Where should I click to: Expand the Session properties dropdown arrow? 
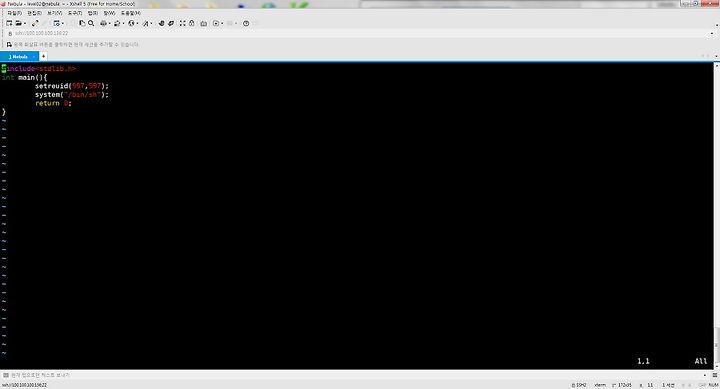(x=62, y=23)
